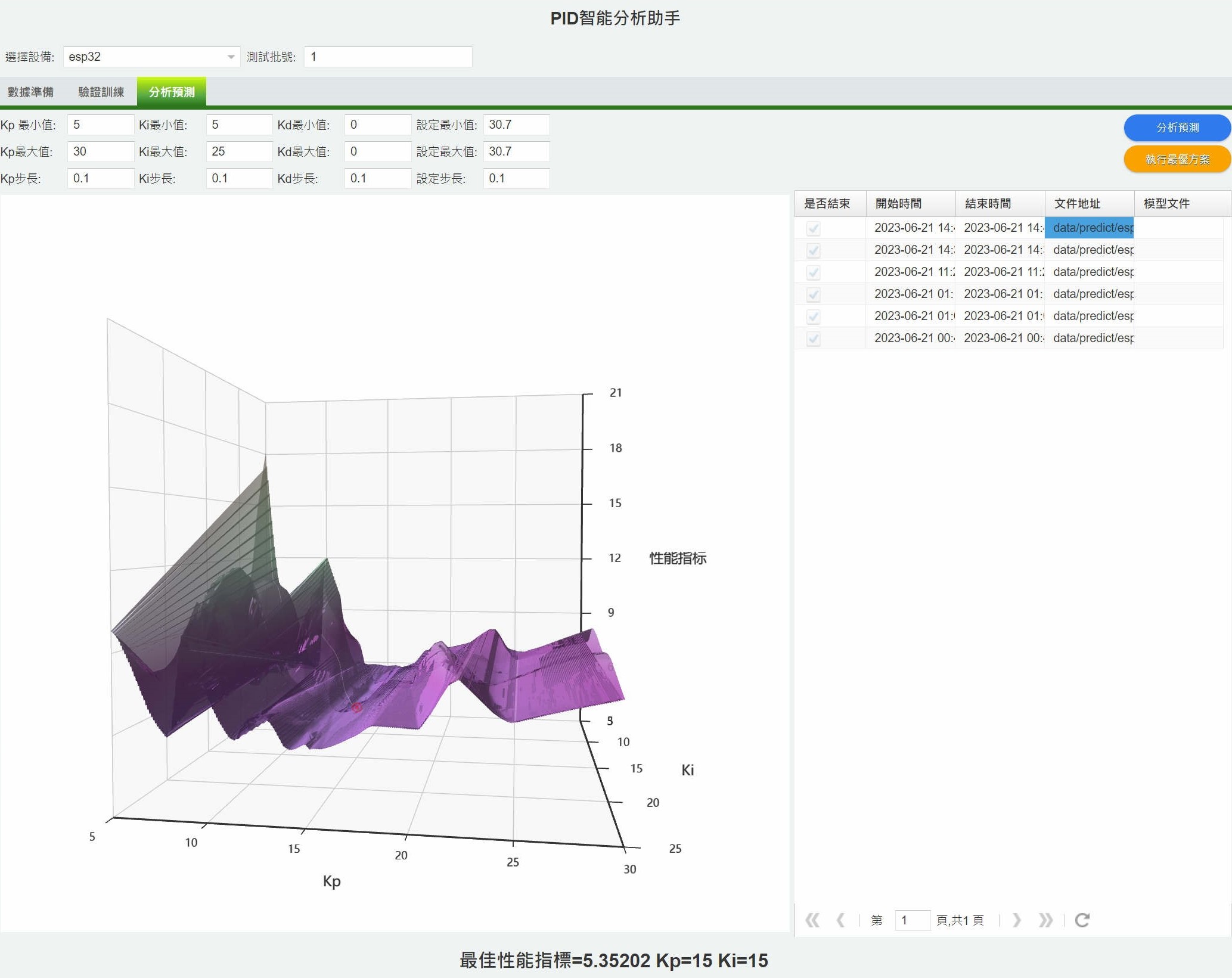Click the 測試批號 input field

point(388,57)
